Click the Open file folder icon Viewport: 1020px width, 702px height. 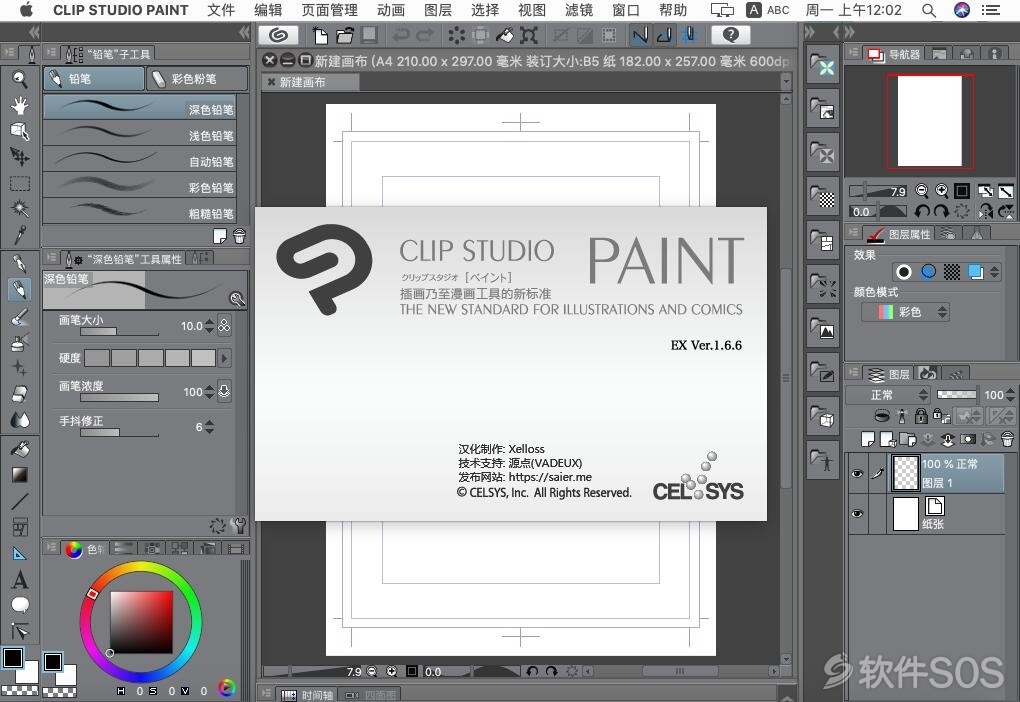coord(345,35)
